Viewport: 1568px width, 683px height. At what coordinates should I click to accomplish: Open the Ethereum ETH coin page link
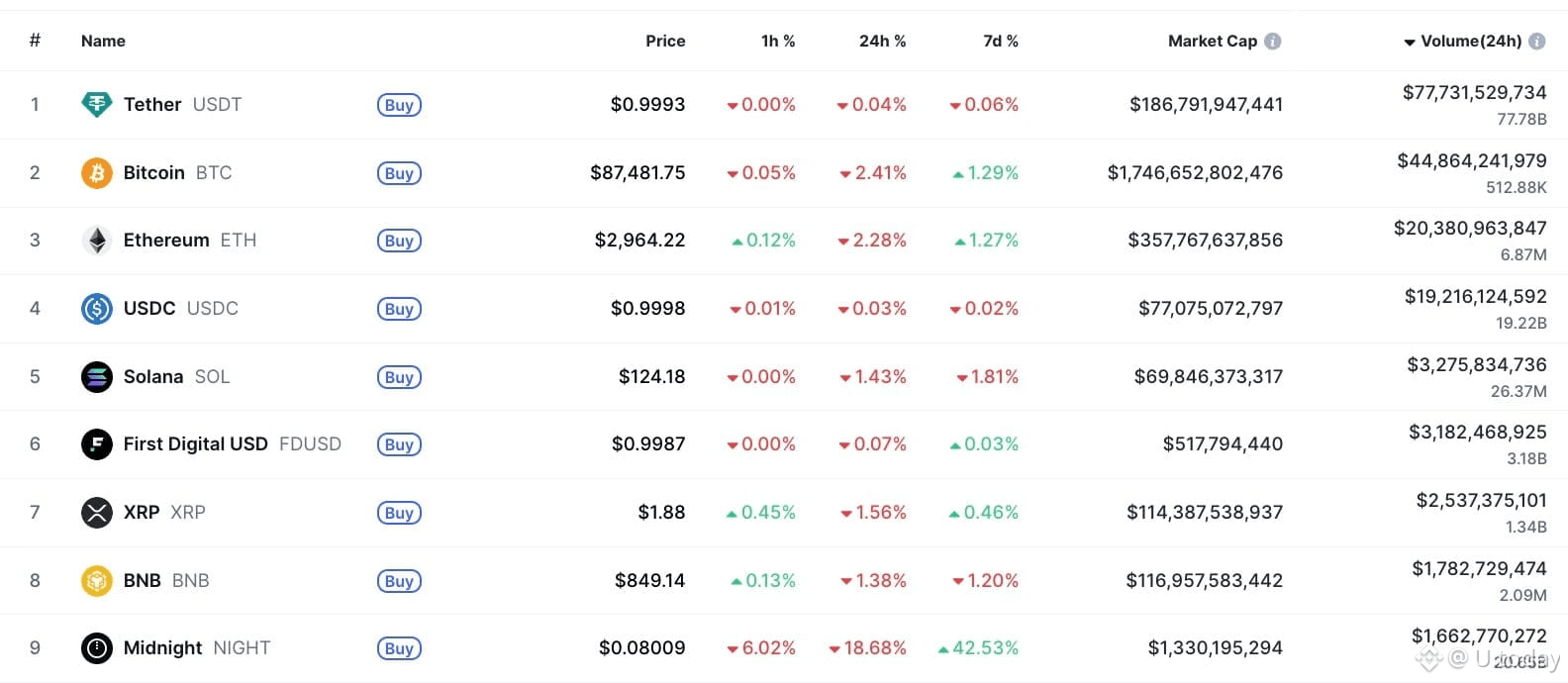[x=189, y=241]
